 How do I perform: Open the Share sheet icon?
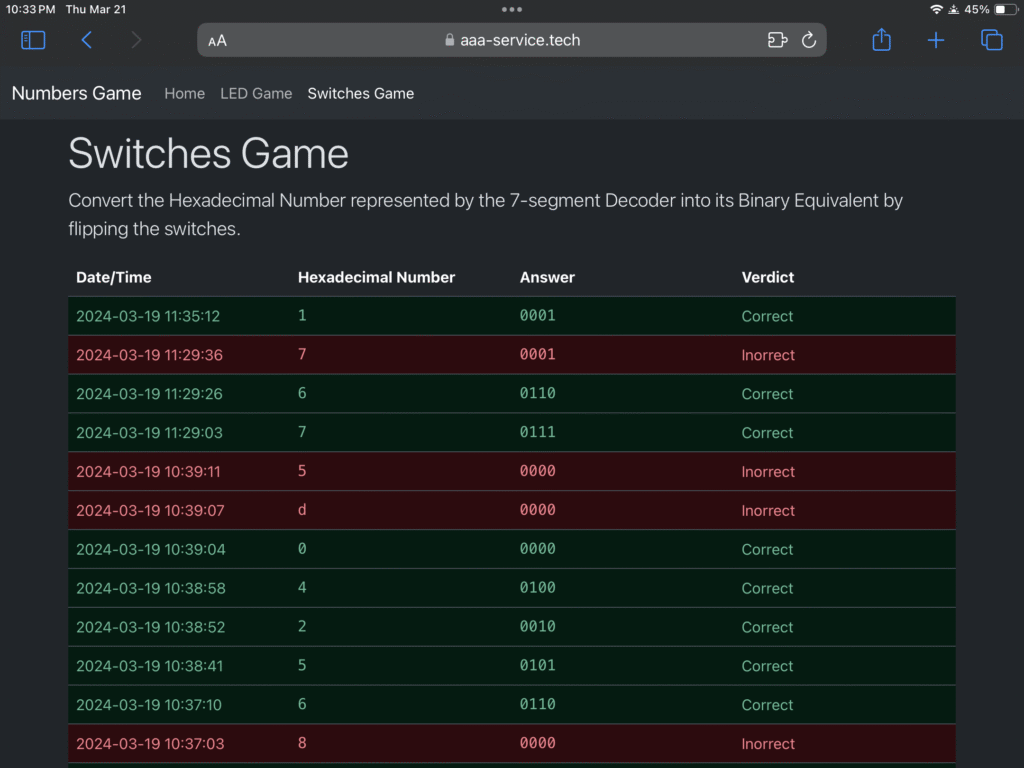[x=881, y=40]
